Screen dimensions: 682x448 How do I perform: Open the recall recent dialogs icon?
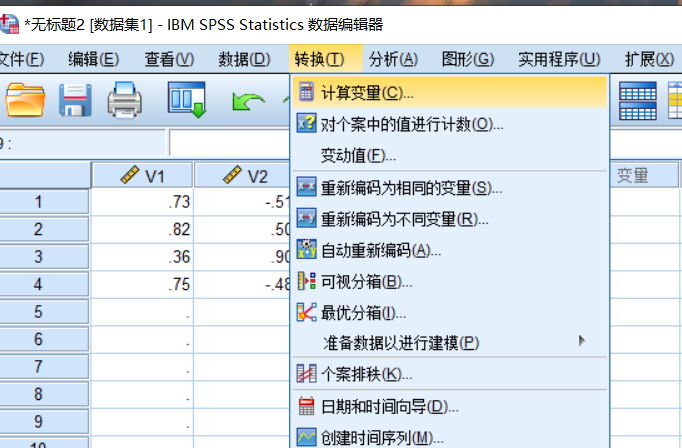click(187, 100)
